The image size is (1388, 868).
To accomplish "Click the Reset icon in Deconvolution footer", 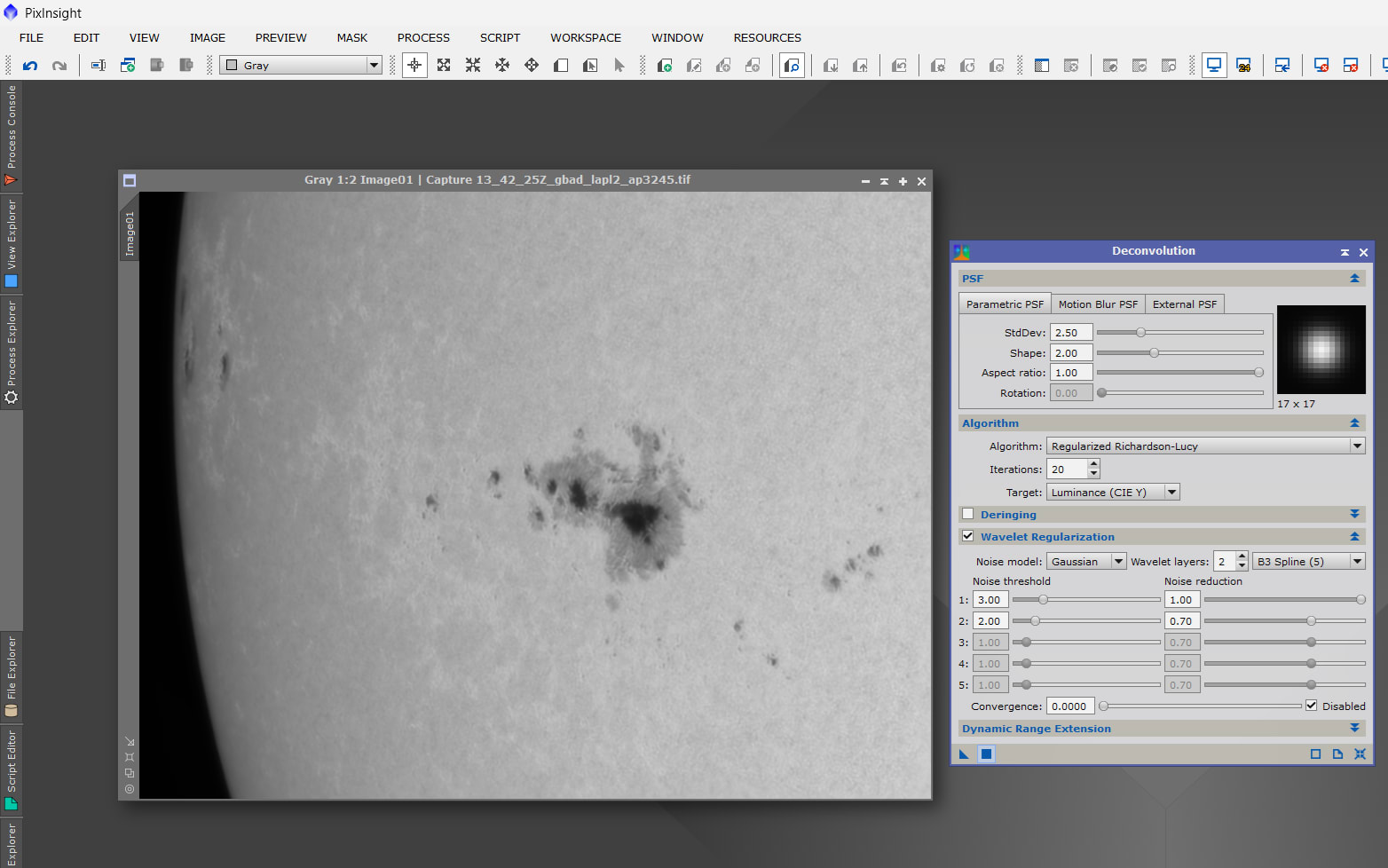I will tap(1360, 754).
